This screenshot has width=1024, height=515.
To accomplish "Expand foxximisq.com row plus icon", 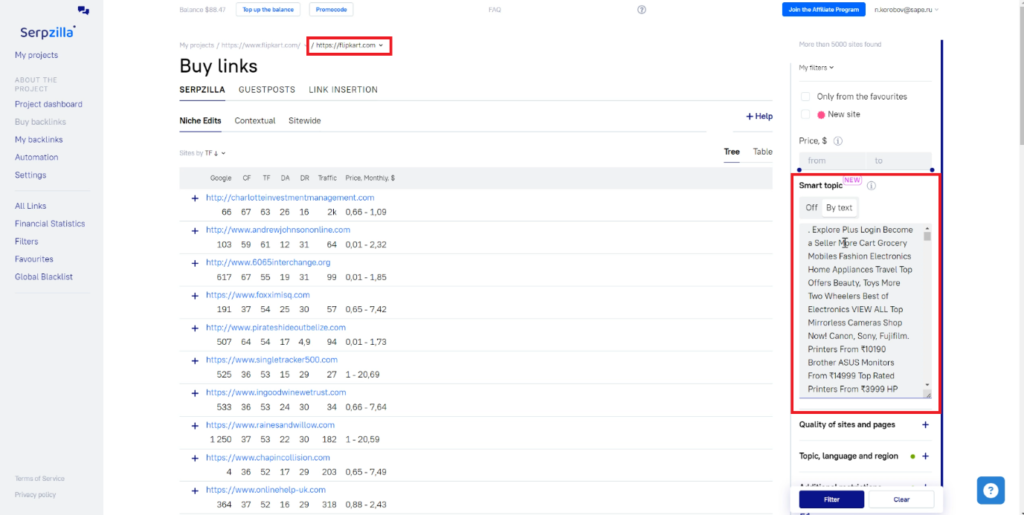I will coord(195,296).
